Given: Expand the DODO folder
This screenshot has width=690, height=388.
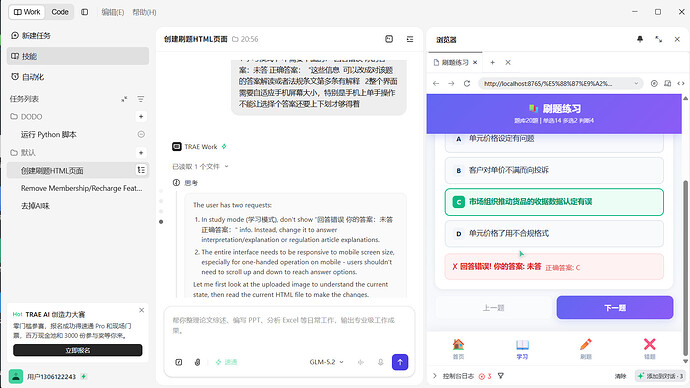Looking at the screenshot, I should coord(26,117).
